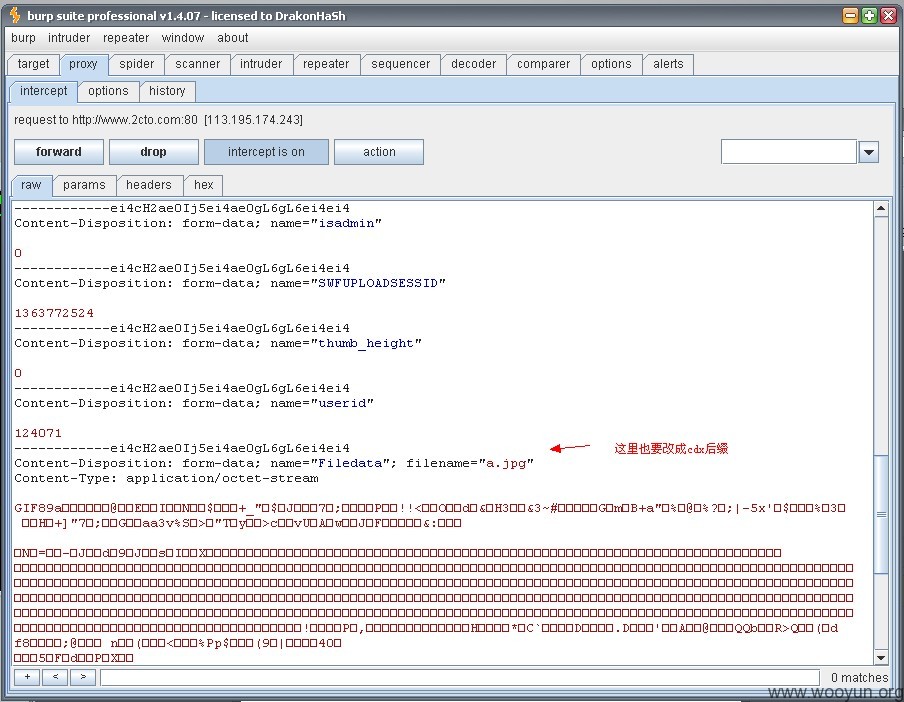This screenshot has width=904, height=702.
Task: Open the comparer tab
Action: tap(543, 64)
